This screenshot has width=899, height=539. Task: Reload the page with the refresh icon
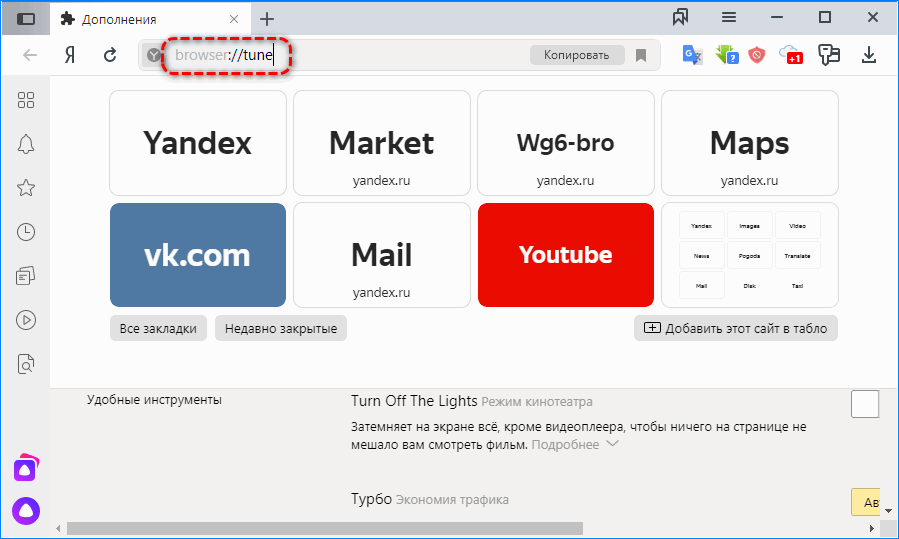[x=110, y=55]
